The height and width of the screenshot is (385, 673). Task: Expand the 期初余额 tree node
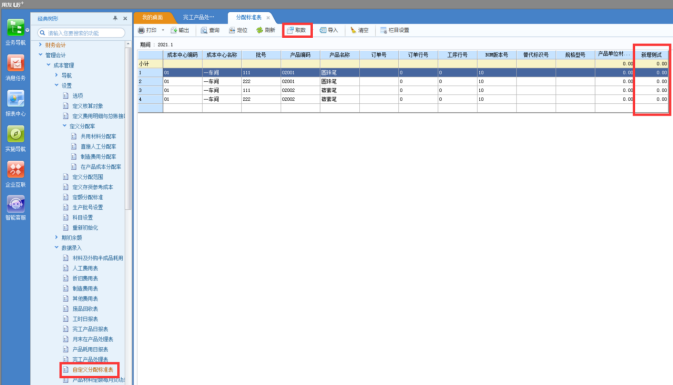pos(56,237)
